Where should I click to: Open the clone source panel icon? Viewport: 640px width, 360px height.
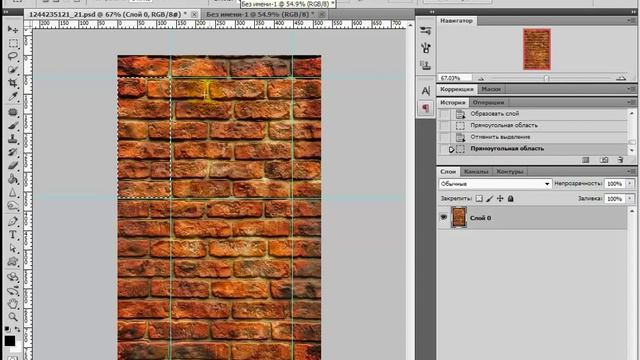426,65
